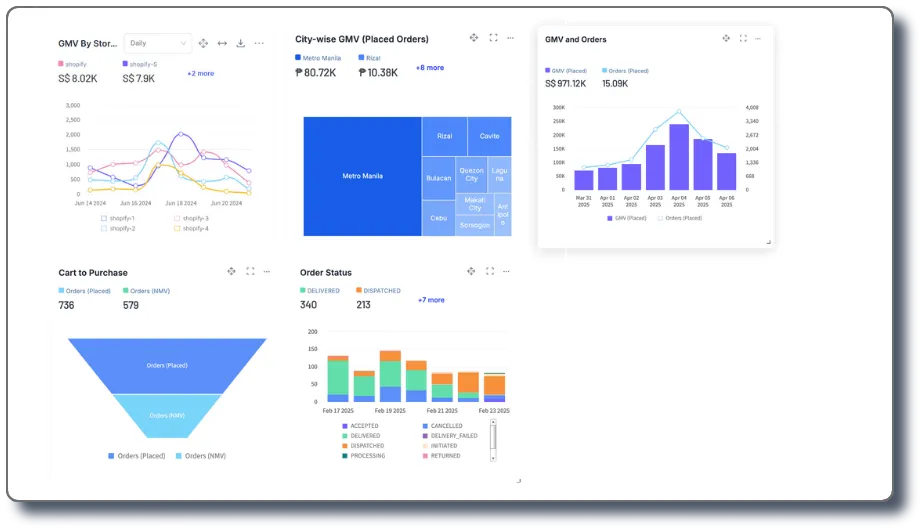
Task: Toggle shopify-1 series in chart legend
Action: (117, 218)
